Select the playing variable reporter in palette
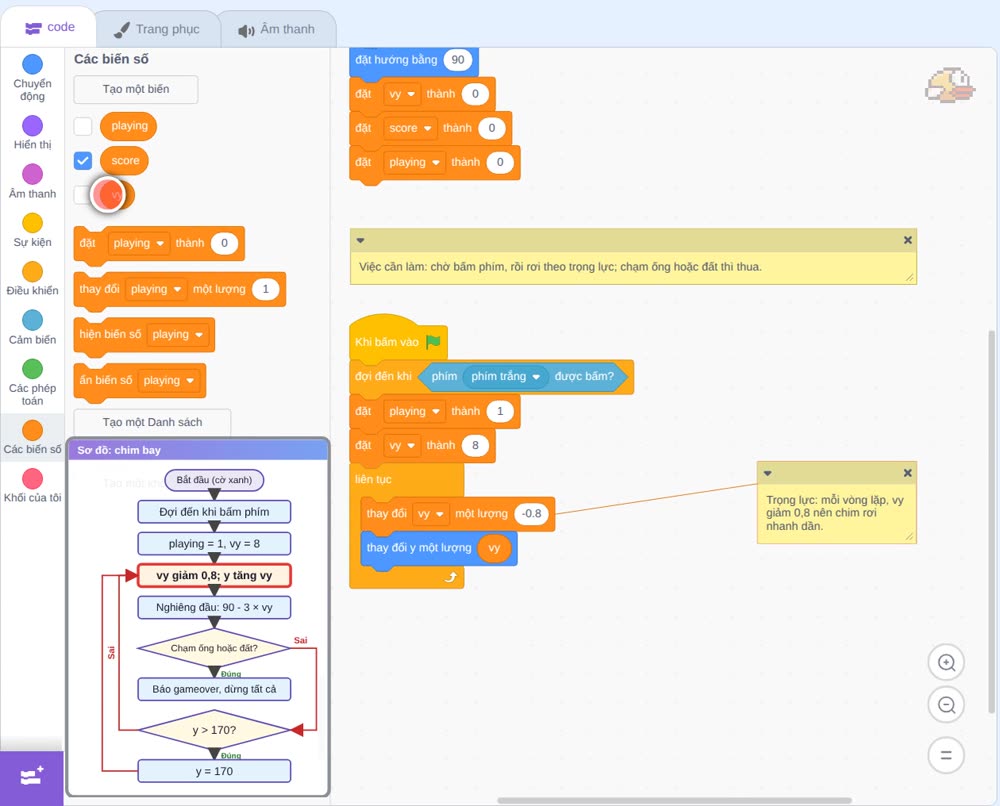 [128, 126]
